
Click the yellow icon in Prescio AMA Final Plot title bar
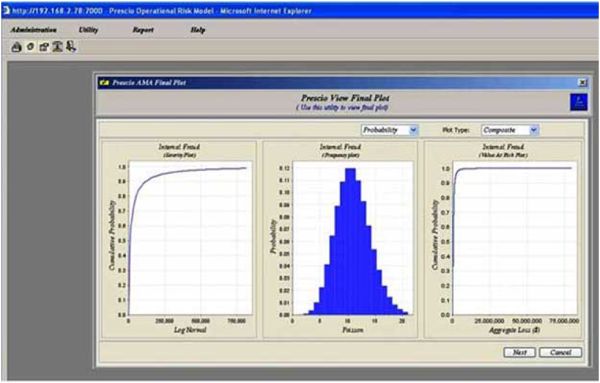pos(104,82)
